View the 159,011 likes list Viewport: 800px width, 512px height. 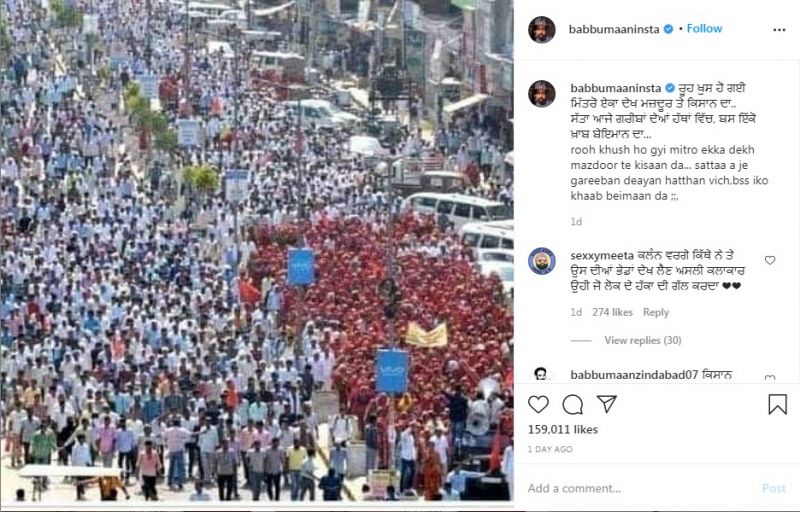coord(563,429)
